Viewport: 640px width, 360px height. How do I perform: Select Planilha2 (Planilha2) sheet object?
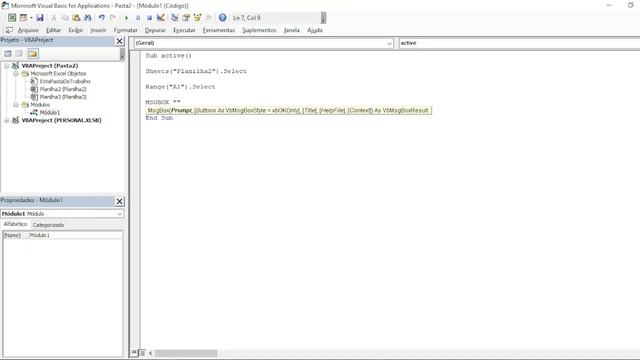63,89
